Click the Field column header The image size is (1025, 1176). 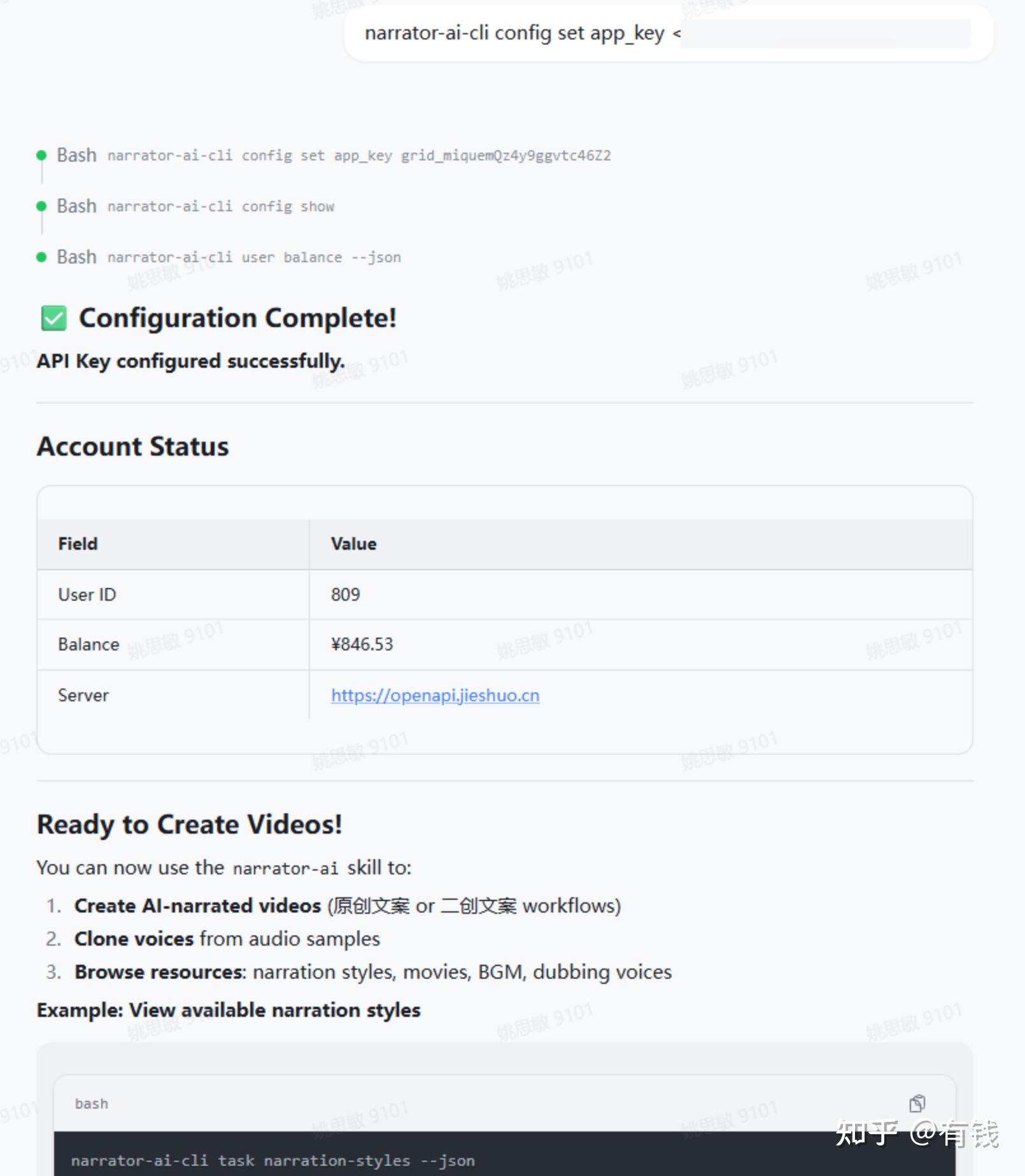(78, 543)
